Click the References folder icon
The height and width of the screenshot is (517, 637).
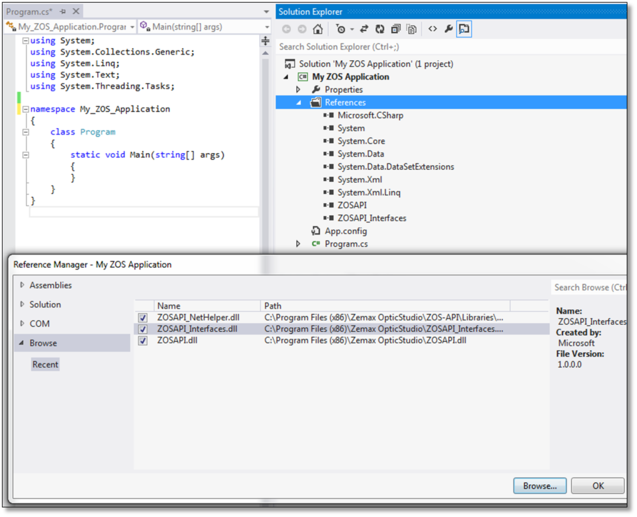[x=316, y=102]
